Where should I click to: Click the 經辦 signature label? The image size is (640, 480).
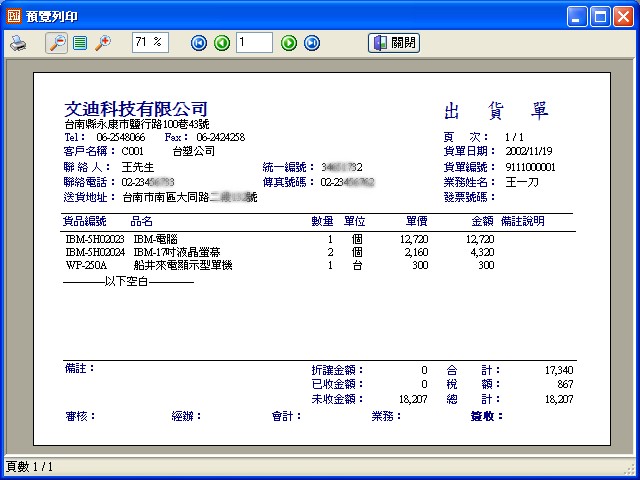pos(187,416)
